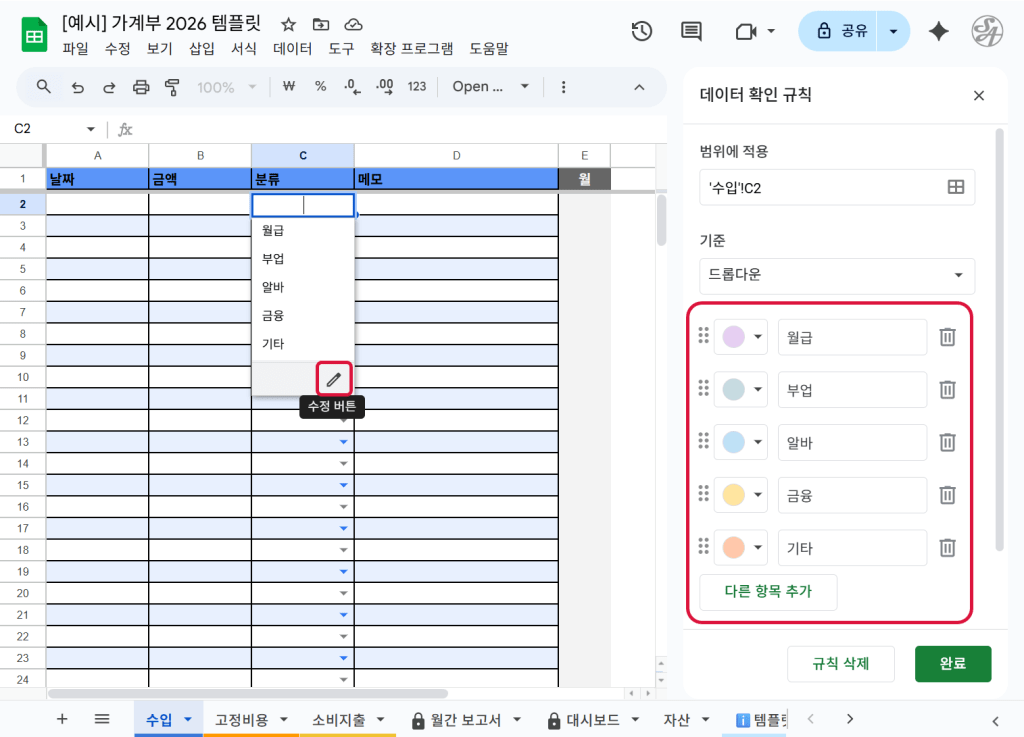Collapse the toolbar with the up chevron
The image size is (1024, 737).
[x=640, y=87]
